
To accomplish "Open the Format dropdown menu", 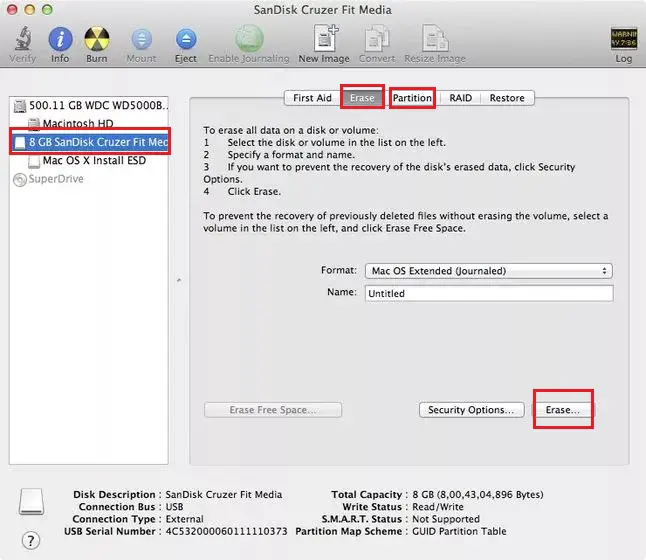I will pos(489,271).
